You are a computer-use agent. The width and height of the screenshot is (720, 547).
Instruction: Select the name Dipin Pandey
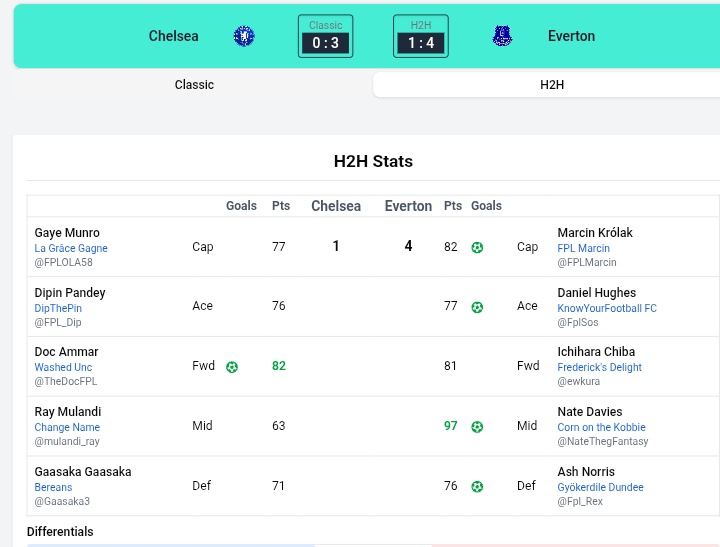pos(70,293)
